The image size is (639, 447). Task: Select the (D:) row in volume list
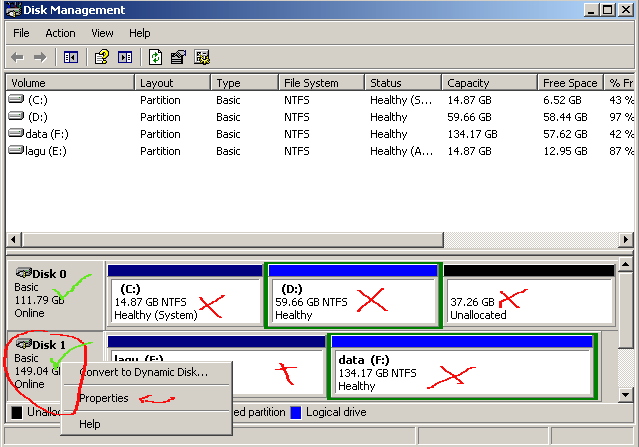tap(320, 117)
